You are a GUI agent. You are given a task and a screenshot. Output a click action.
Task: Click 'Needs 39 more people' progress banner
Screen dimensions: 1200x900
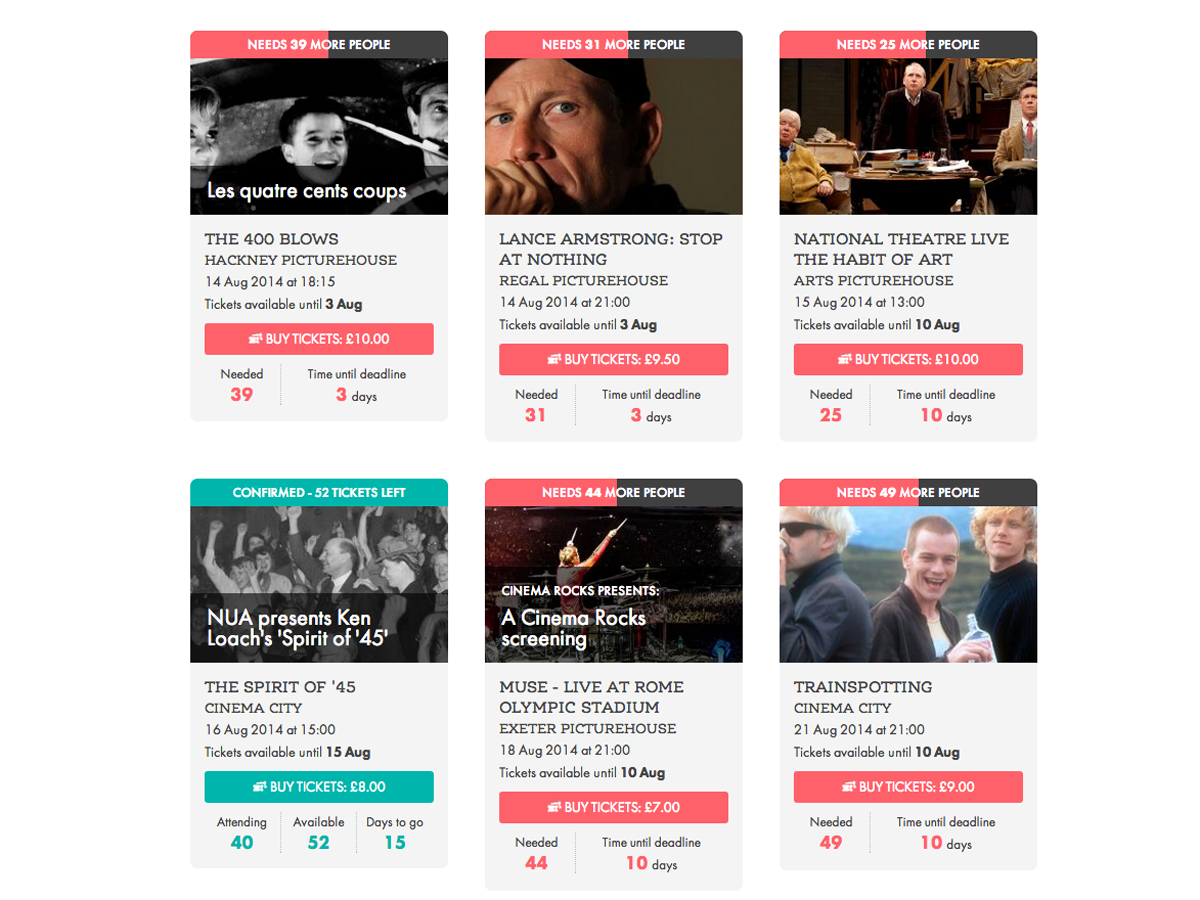pyautogui.click(x=319, y=44)
